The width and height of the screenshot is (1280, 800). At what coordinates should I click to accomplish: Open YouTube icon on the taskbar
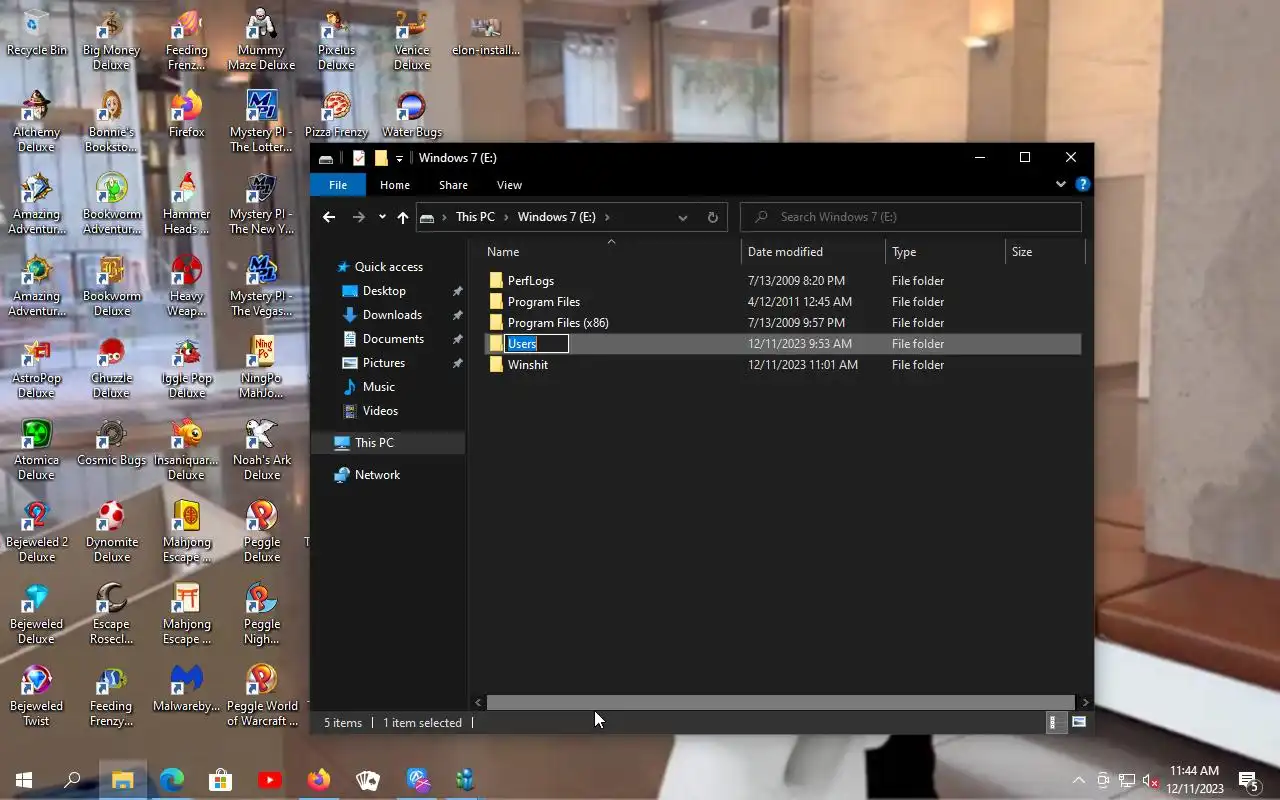tap(270, 780)
